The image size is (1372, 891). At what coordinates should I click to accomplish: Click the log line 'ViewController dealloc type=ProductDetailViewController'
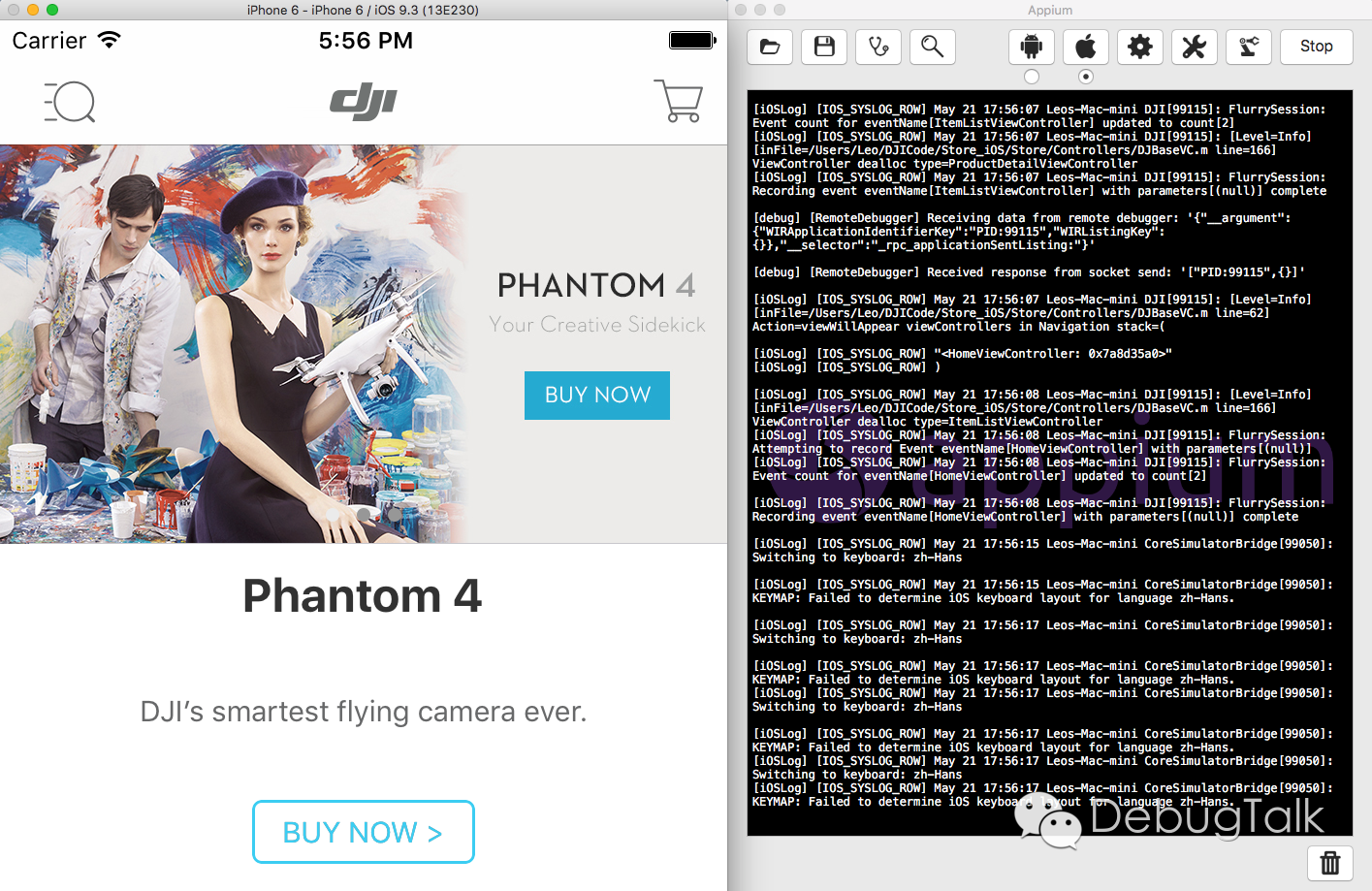[945, 164]
